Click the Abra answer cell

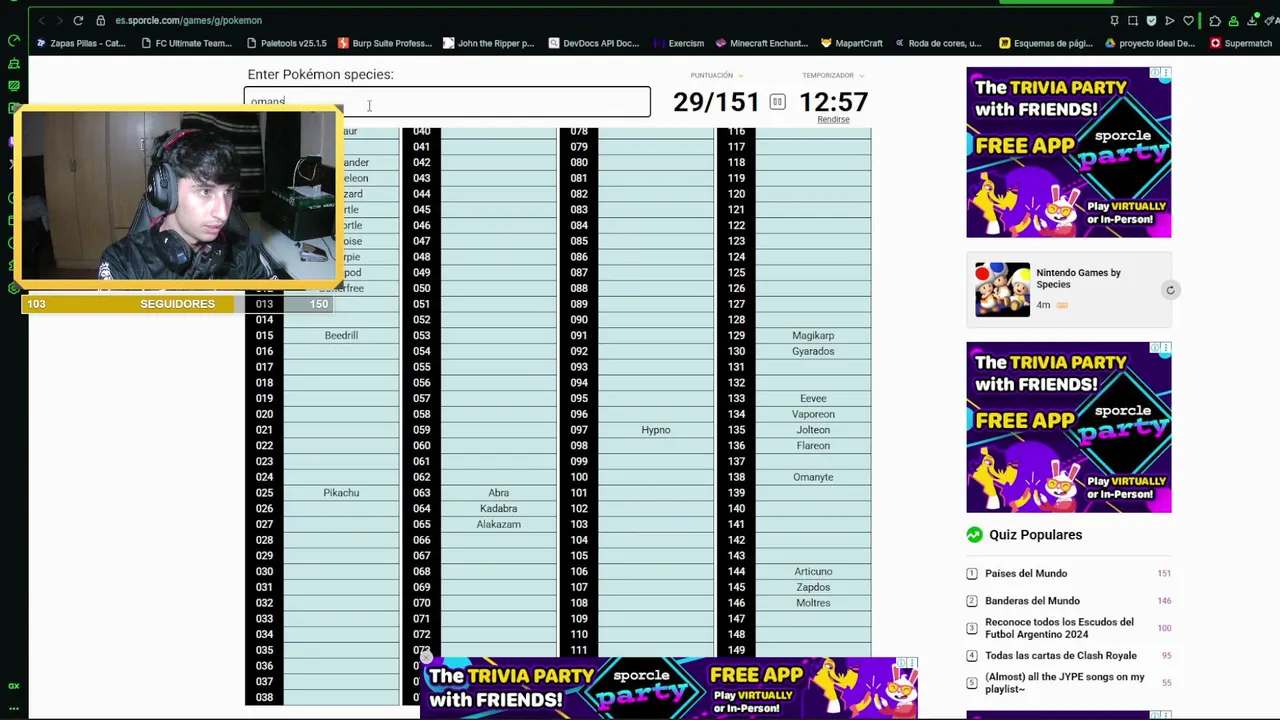498,493
